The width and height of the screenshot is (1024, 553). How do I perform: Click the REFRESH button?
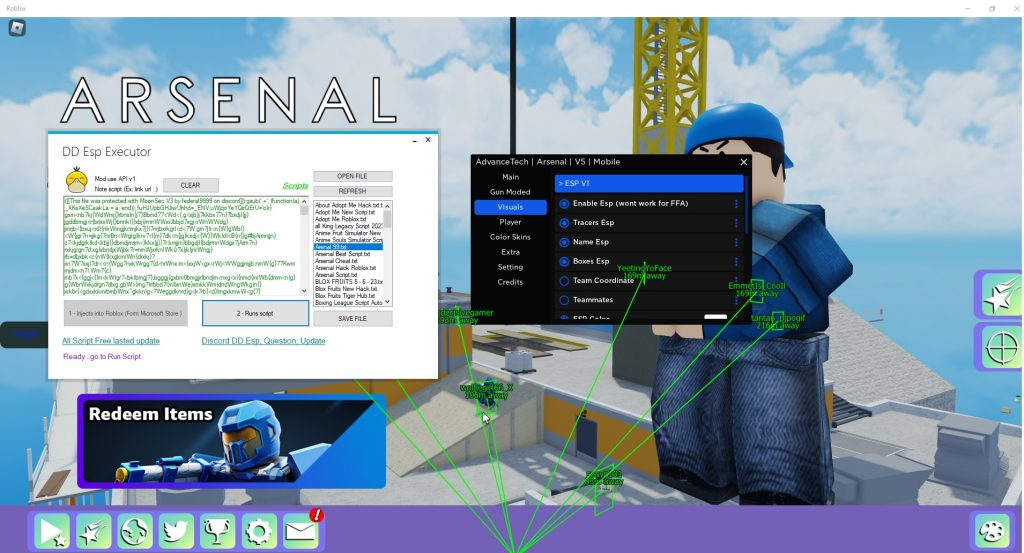(353, 191)
